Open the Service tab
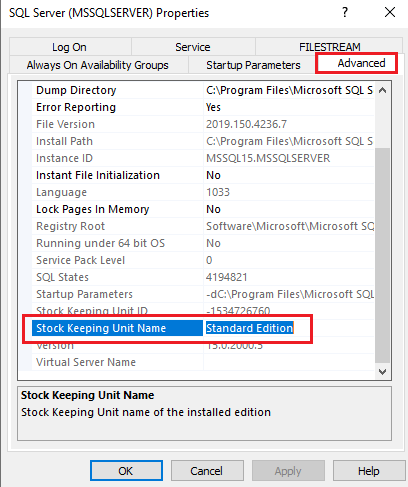 pyautogui.click(x=193, y=47)
